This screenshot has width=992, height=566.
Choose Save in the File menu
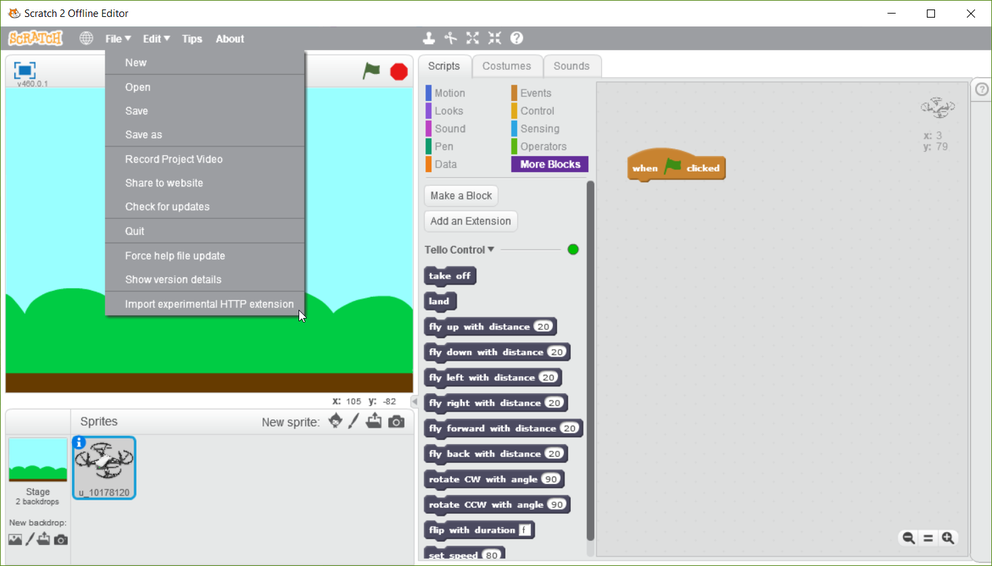[x=205, y=111]
